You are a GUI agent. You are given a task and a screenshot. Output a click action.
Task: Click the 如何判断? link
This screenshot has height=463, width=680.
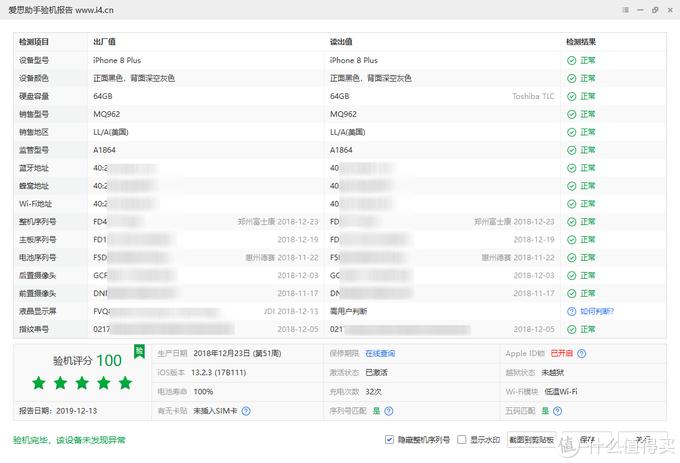click(x=597, y=311)
